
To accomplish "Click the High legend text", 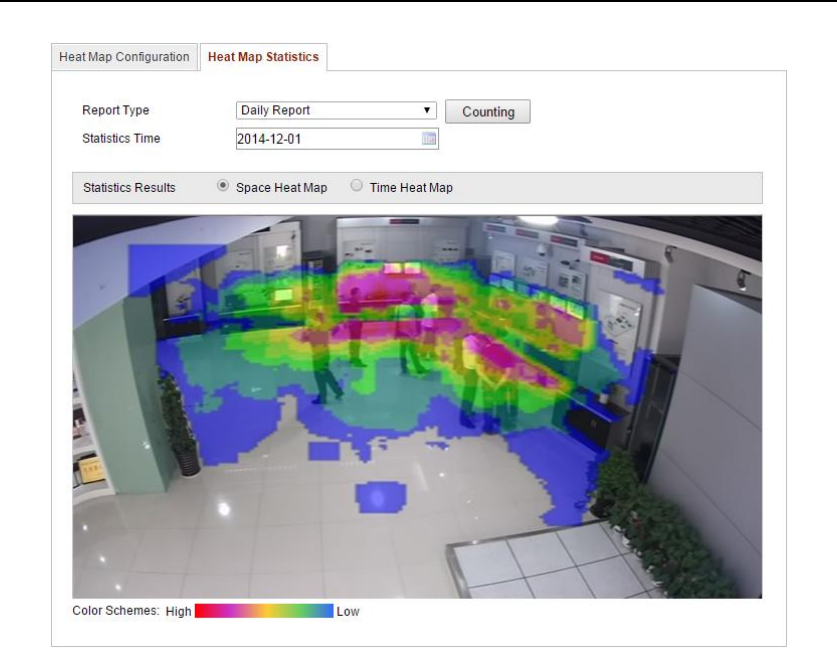I will point(178,612).
